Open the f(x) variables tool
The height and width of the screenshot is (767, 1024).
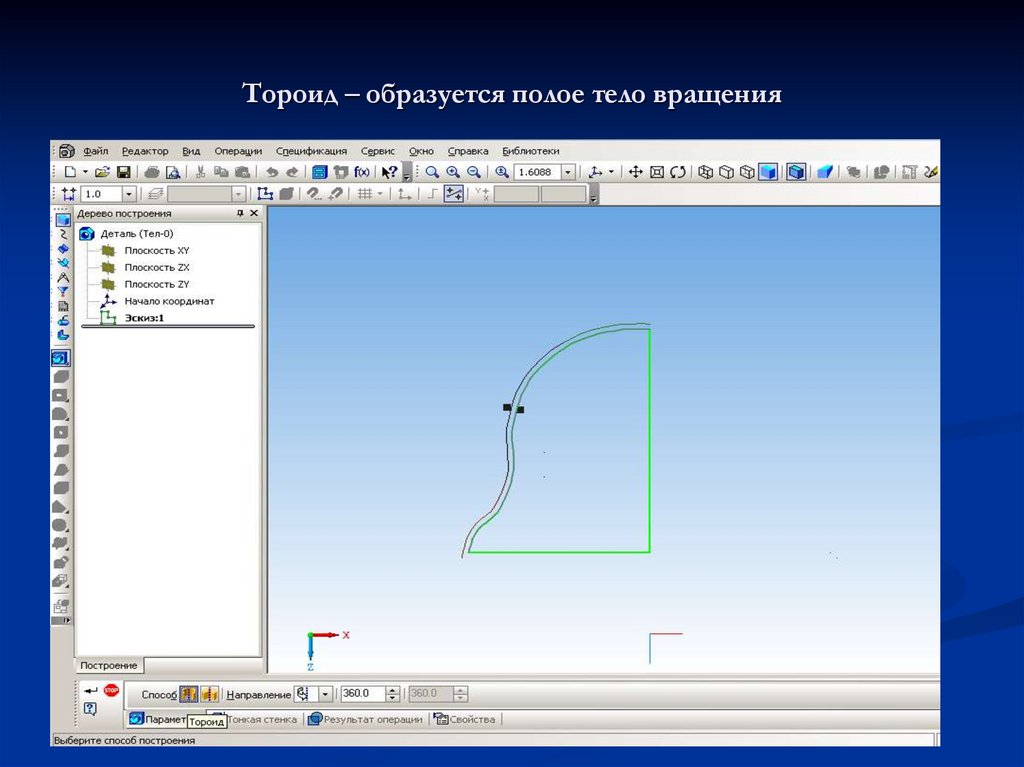[360, 171]
